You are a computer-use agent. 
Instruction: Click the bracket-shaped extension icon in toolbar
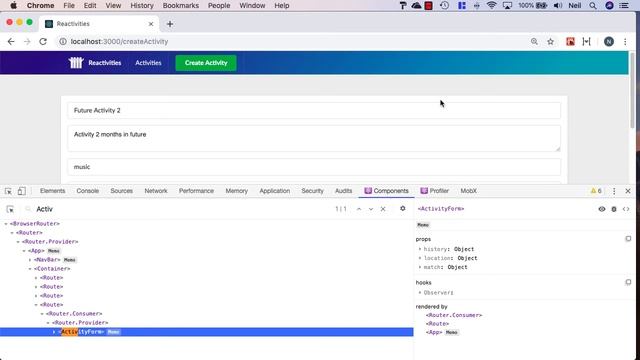pyautogui.click(x=587, y=42)
